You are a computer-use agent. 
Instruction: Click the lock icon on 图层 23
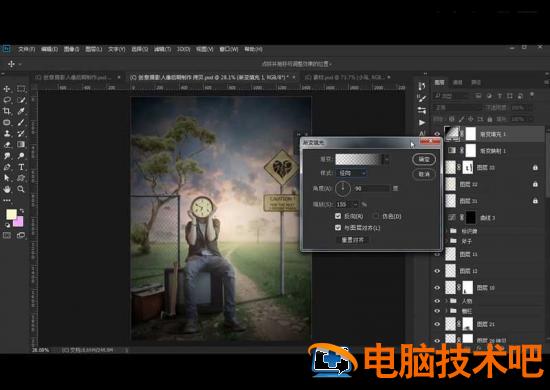coord(535,168)
